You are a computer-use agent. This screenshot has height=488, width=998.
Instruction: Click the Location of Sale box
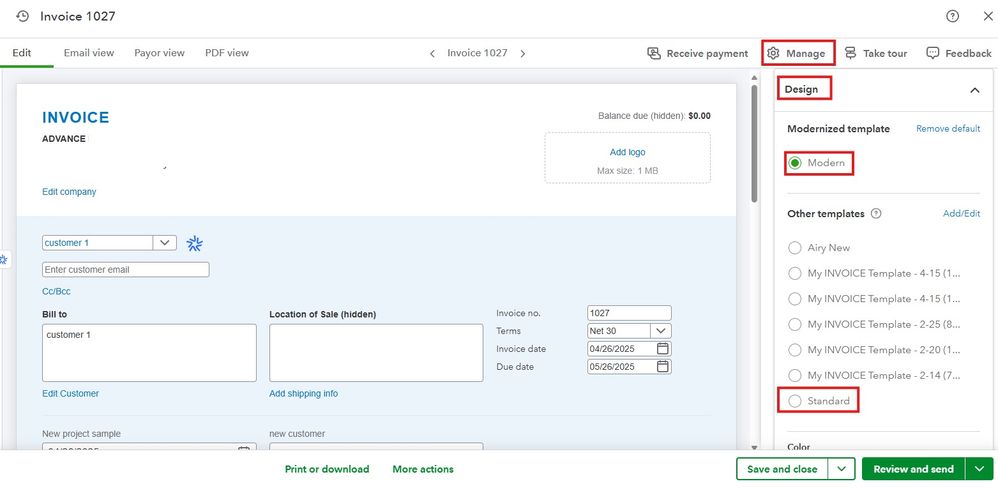(x=376, y=353)
